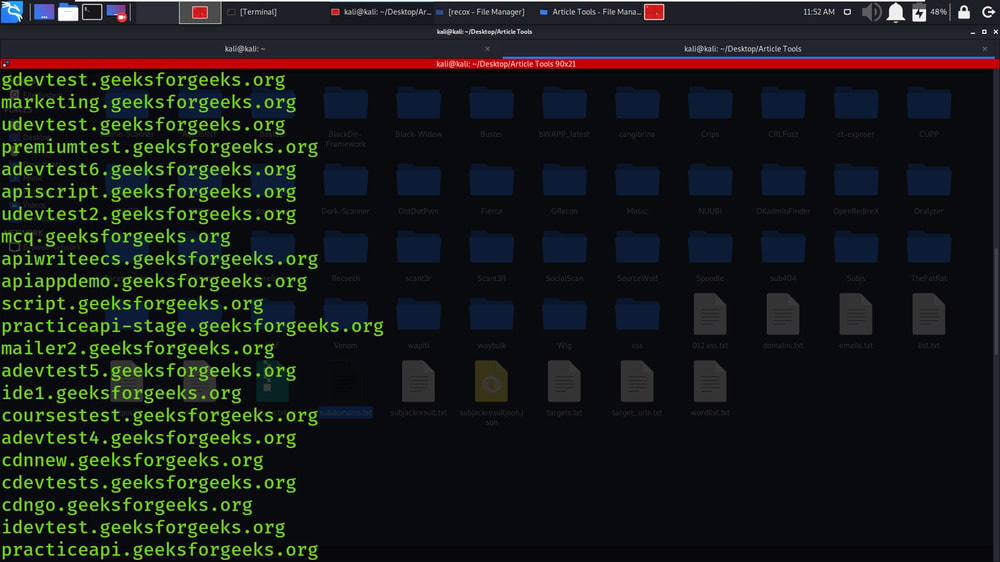Switch to kali@kali: ~/Desktop/Ar... taskbar window
Image resolution: width=1000 pixels, height=562 pixels.
381,12
